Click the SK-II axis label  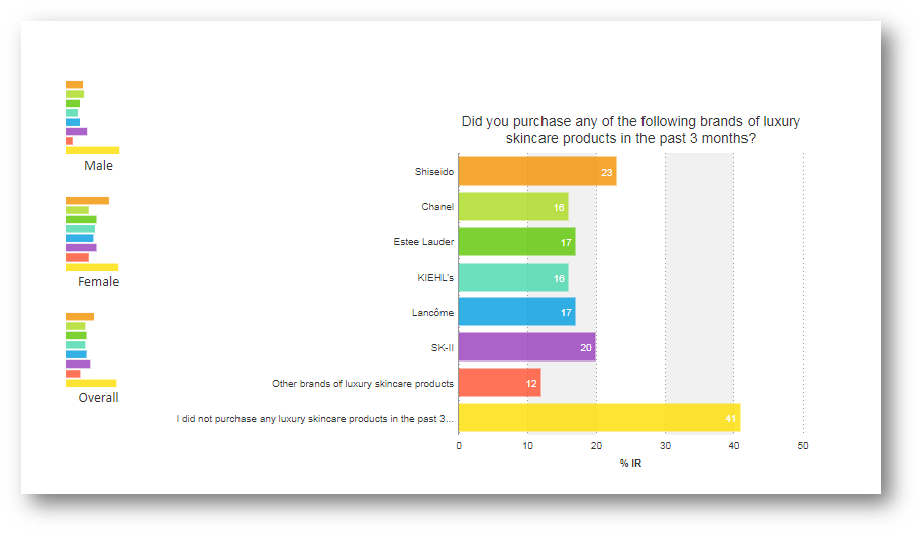pyautogui.click(x=442, y=348)
